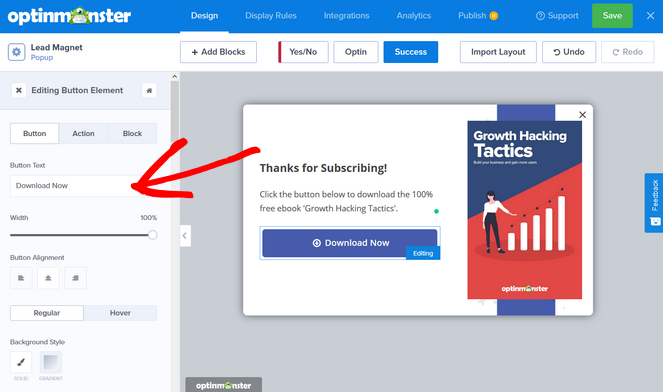Open the Block settings tab
This screenshot has width=663, height=392.
[132, 133]
